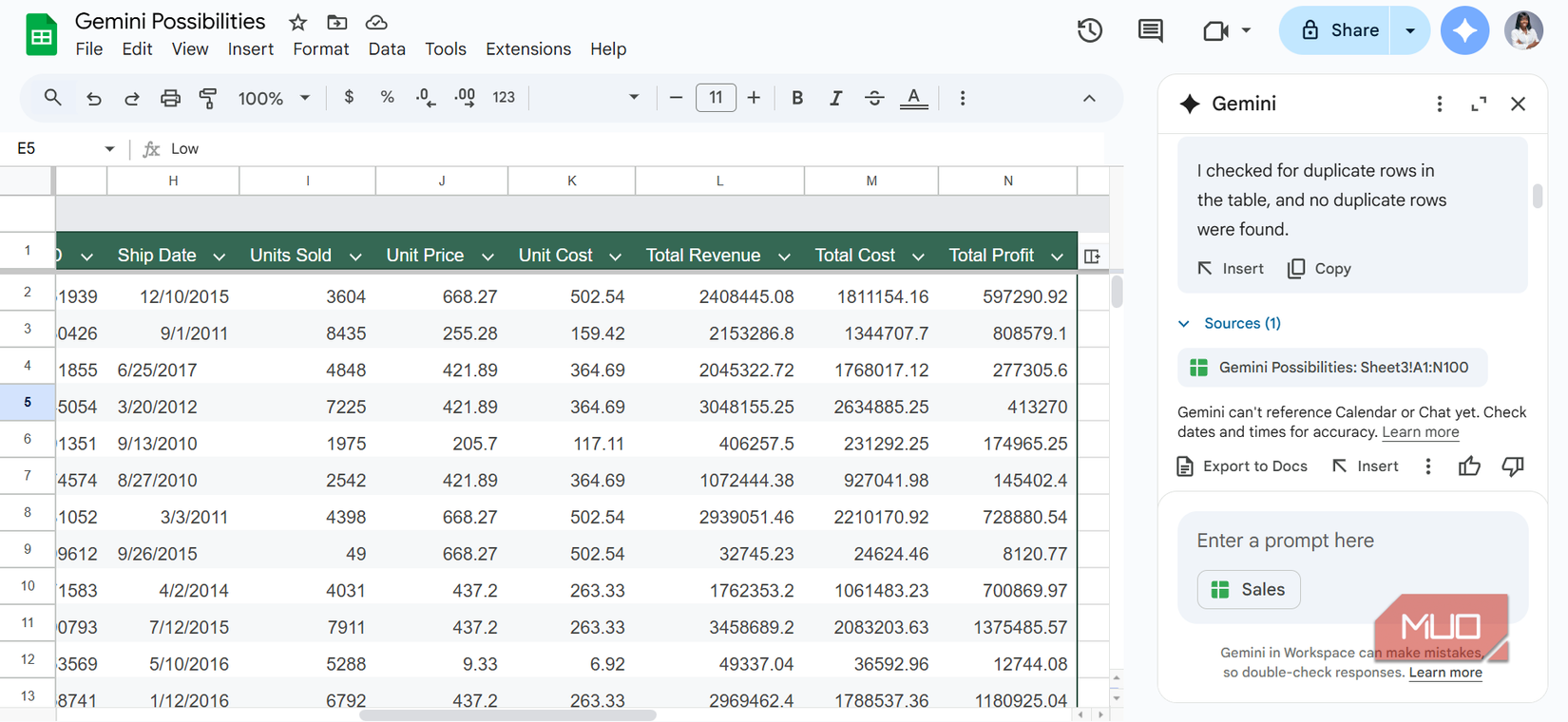Open the Total Cost column filter dropdown
The height and width of the screenshot is (722, 1568).
[918, 256]
